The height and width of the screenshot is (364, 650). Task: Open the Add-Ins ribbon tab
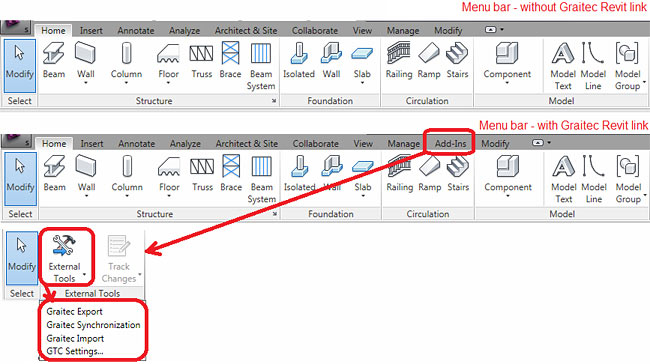click(450, 143)
